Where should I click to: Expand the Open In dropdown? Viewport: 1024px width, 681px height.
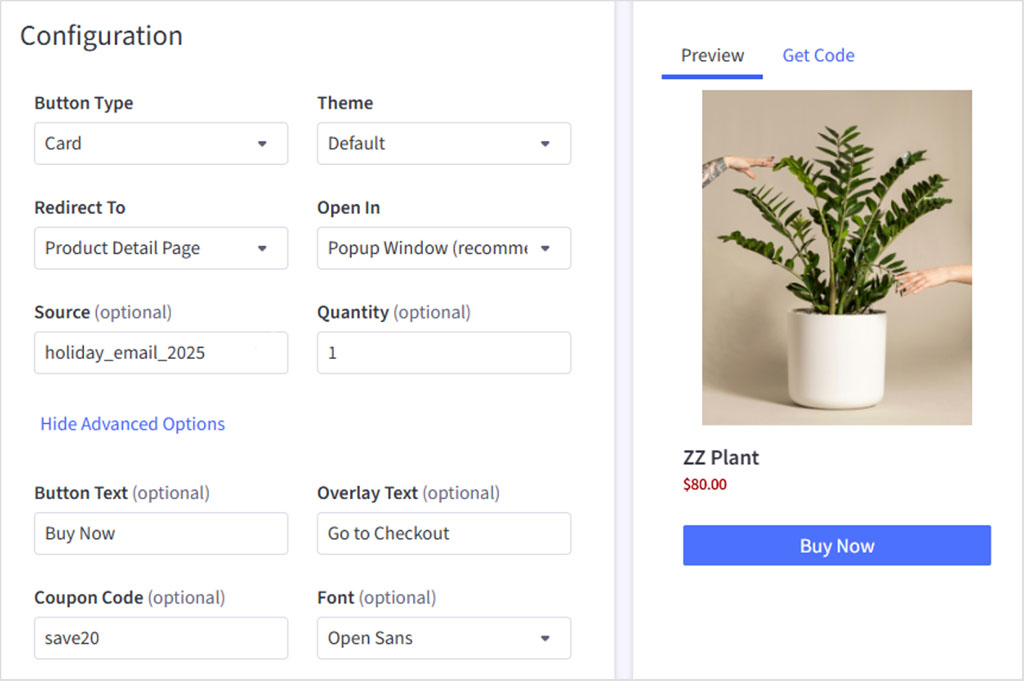tap(443, 248)
